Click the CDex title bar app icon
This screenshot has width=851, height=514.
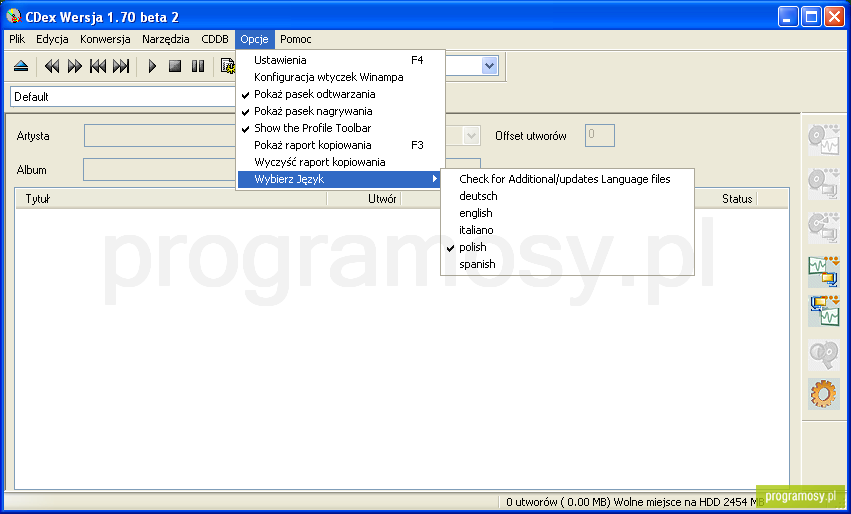point(14,17)
